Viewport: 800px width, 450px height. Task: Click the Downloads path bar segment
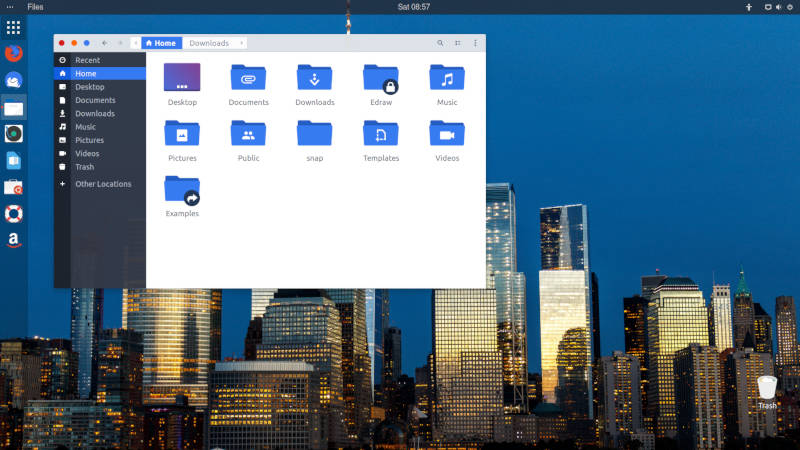click(x=209, y=43)
